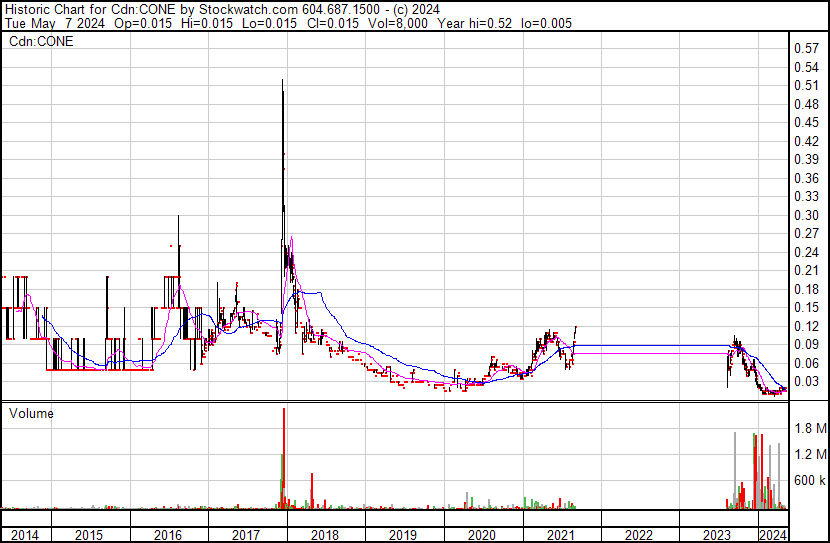
Task: Select the 2017 year marker
Action: pos(246,535)
